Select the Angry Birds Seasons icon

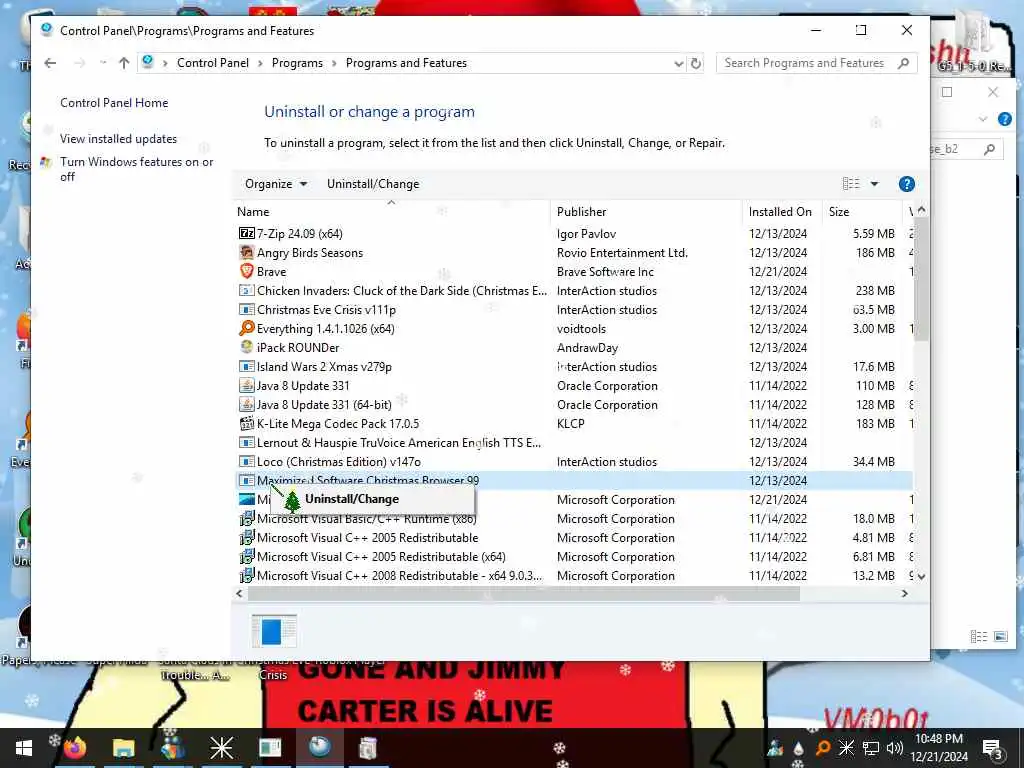246,252
